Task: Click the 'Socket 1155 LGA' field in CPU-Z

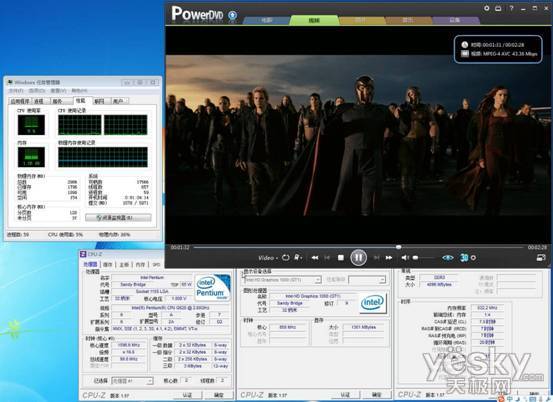Action: (152, 292)
